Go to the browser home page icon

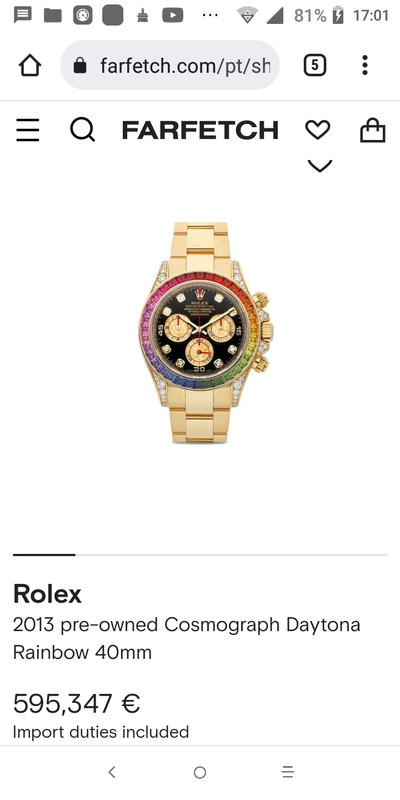[30, 66]
